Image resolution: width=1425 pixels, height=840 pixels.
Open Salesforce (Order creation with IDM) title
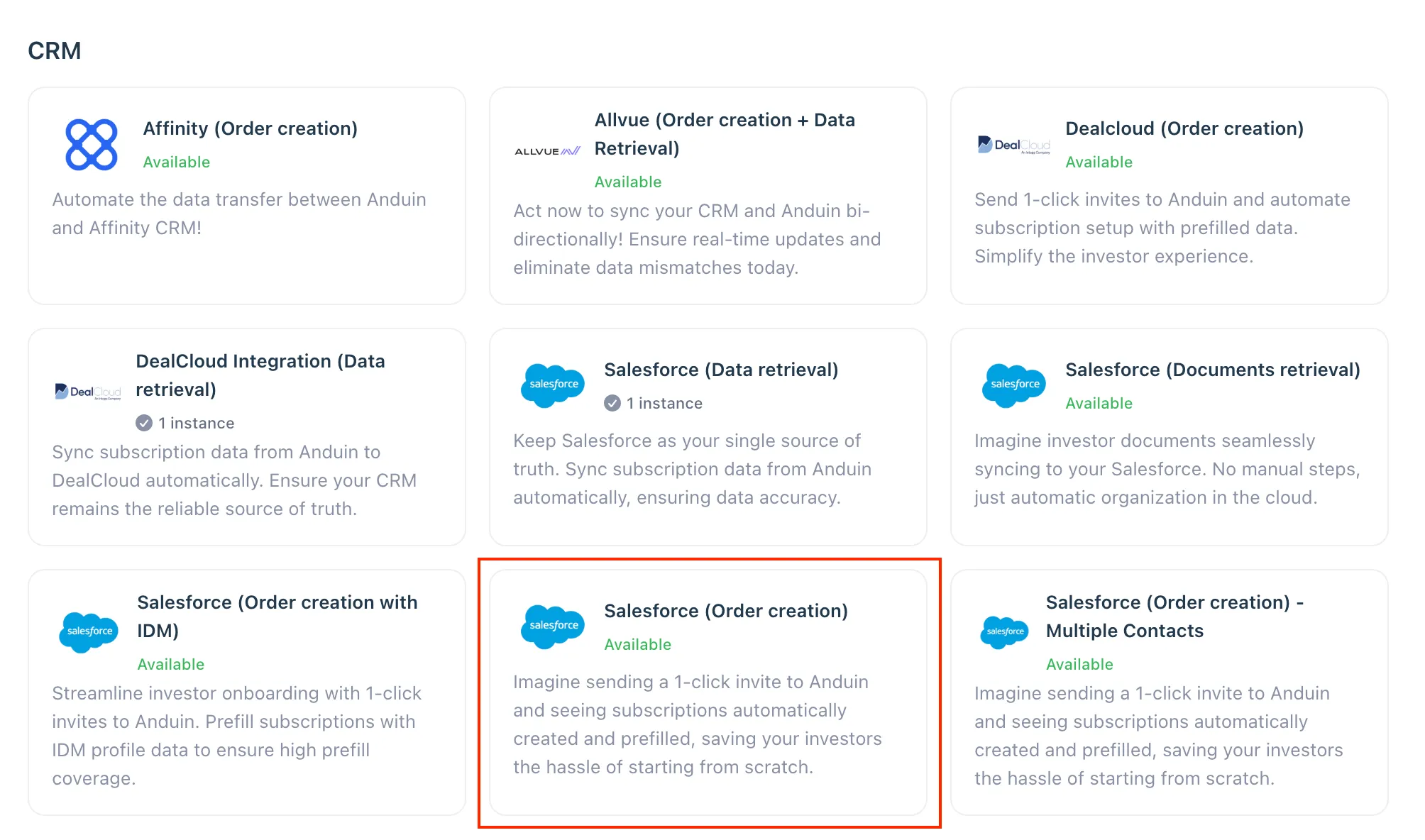click(x=277, y=617)
